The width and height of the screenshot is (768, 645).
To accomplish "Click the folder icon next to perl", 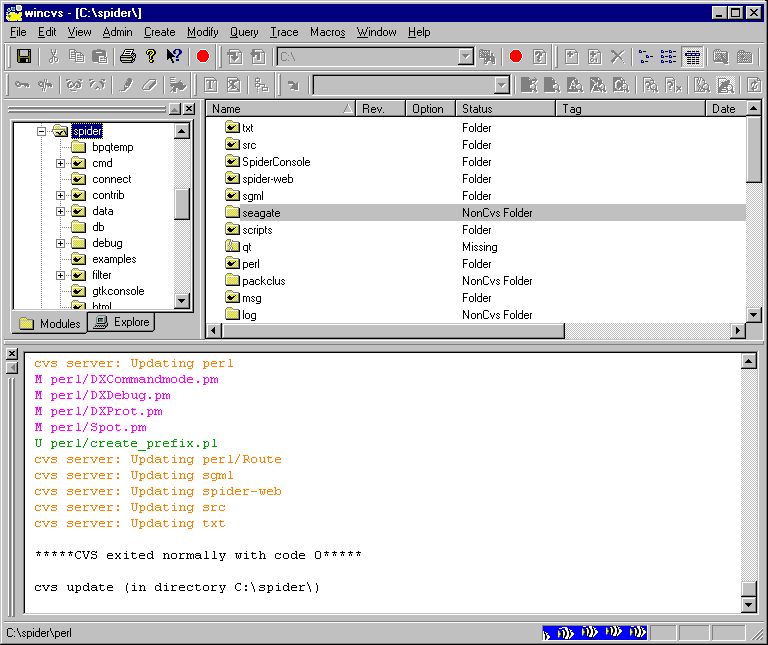I will pyautogui.click(x=232, y=264).
